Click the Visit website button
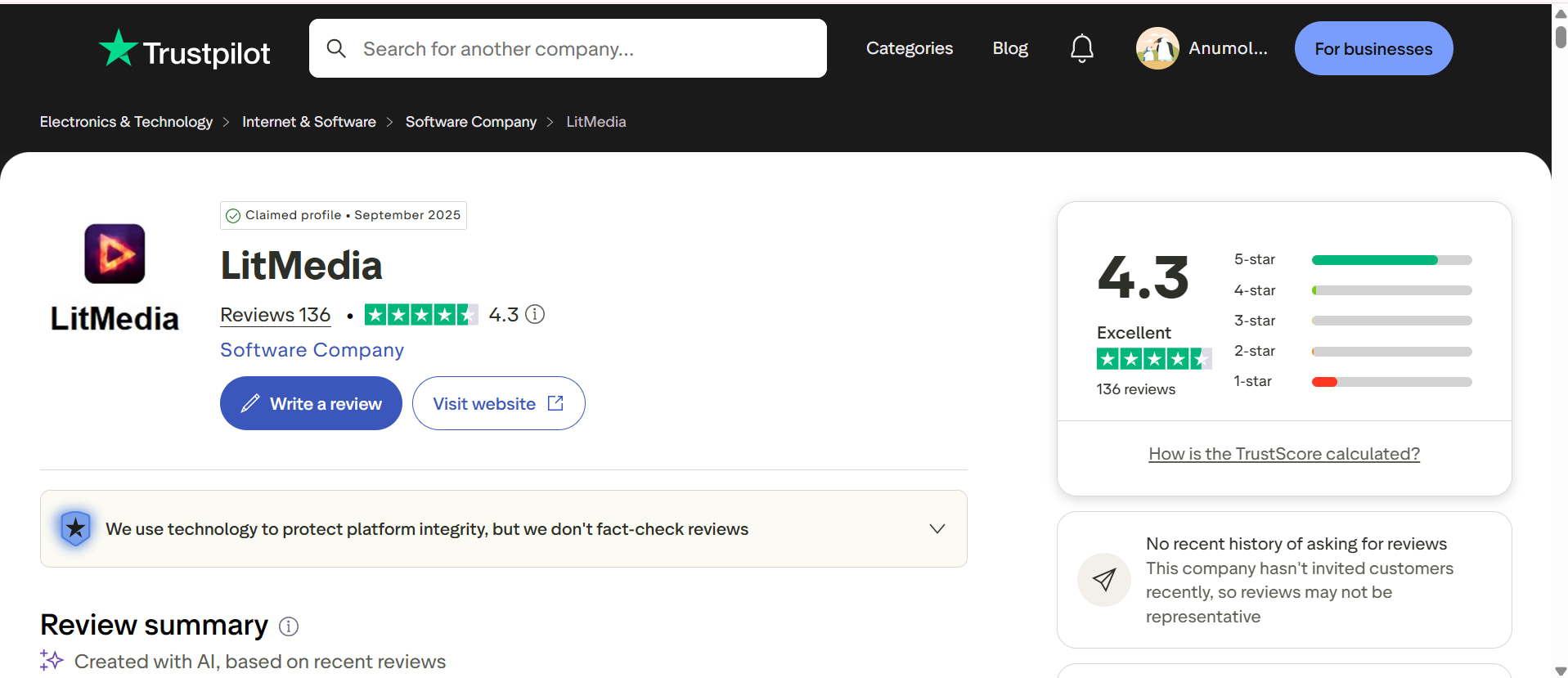This screenshot has height=678, width=1568. coord(499,403)
